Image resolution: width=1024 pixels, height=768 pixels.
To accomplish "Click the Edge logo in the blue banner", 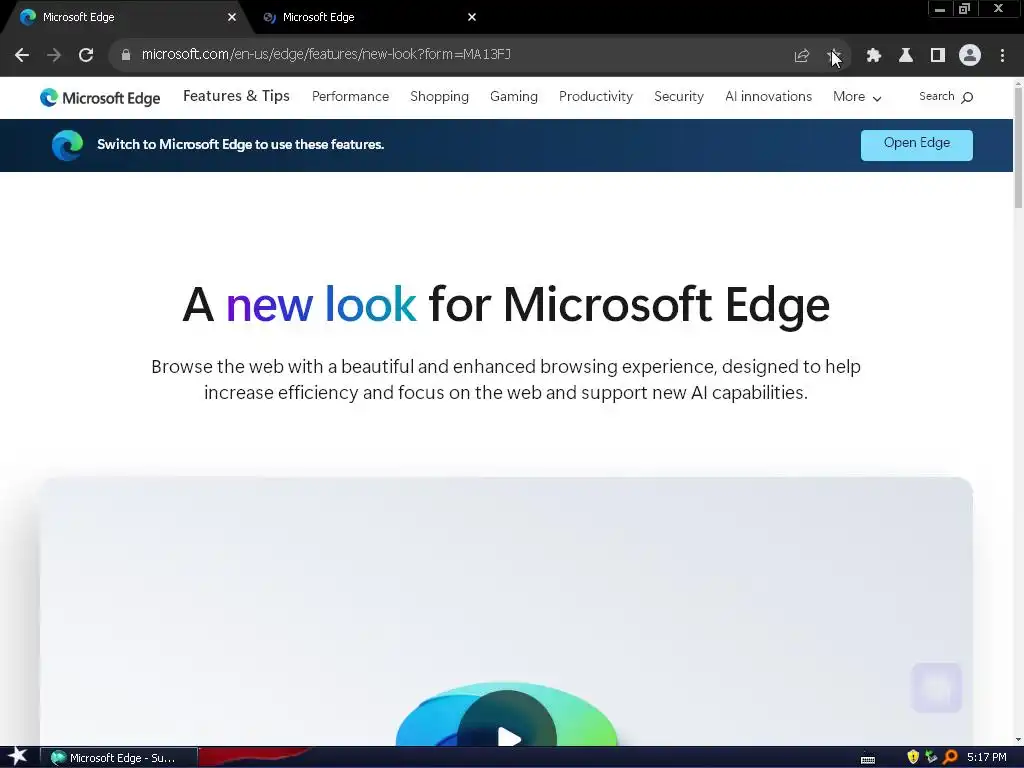I will [67, 145].
